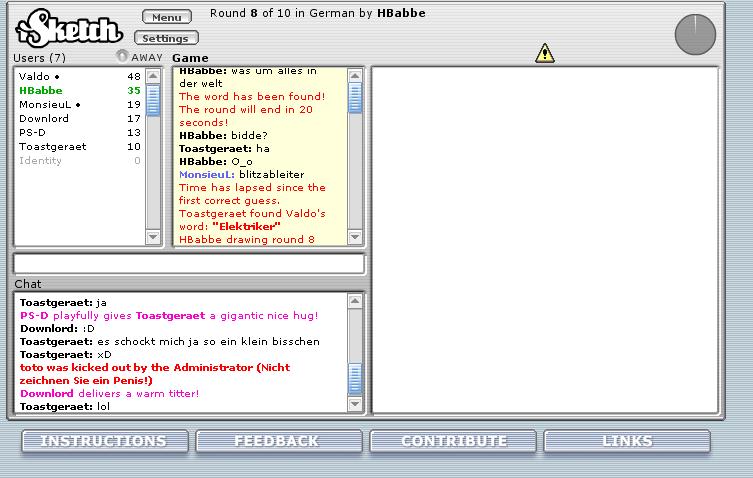Image resolution: width=753 pixels, height=478 pixels.
Task: Click the yellow warning triangle icon
Action: click(544, 53)
